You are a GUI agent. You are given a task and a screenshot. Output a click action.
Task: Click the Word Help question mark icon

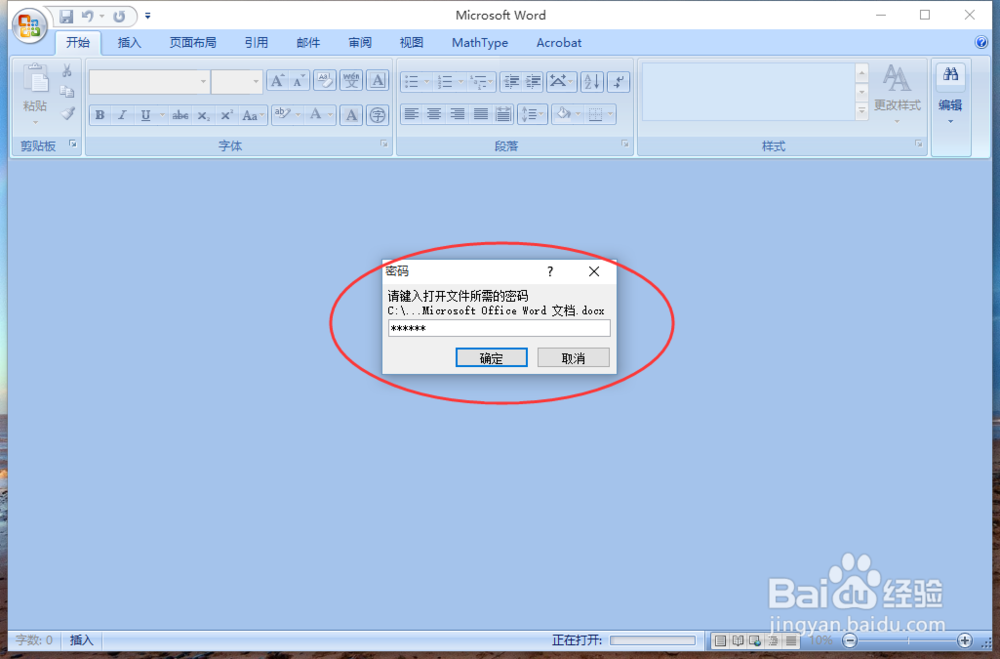coord(982,42)
